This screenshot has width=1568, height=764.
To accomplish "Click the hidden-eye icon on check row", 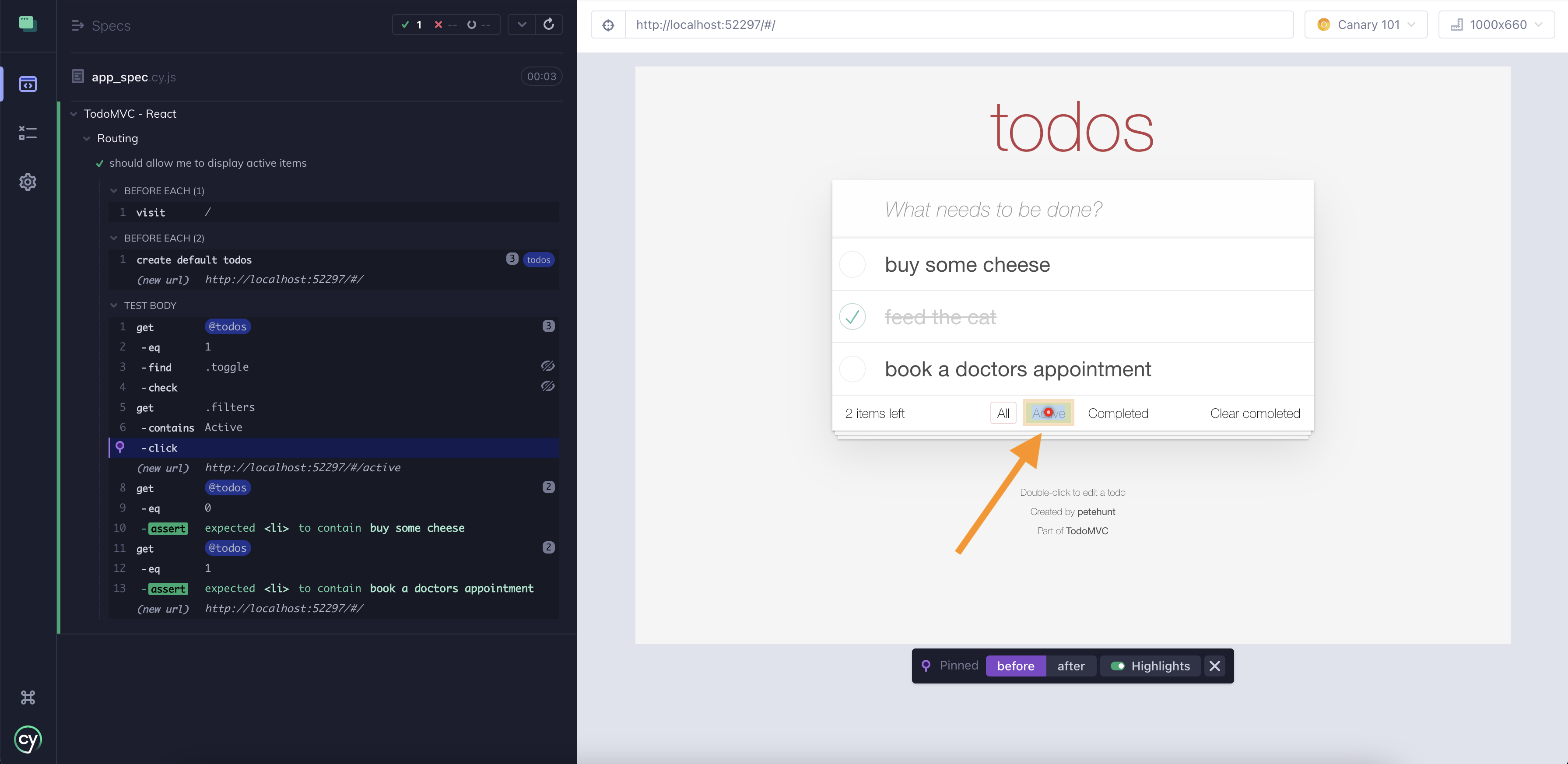I will [548, 386].
